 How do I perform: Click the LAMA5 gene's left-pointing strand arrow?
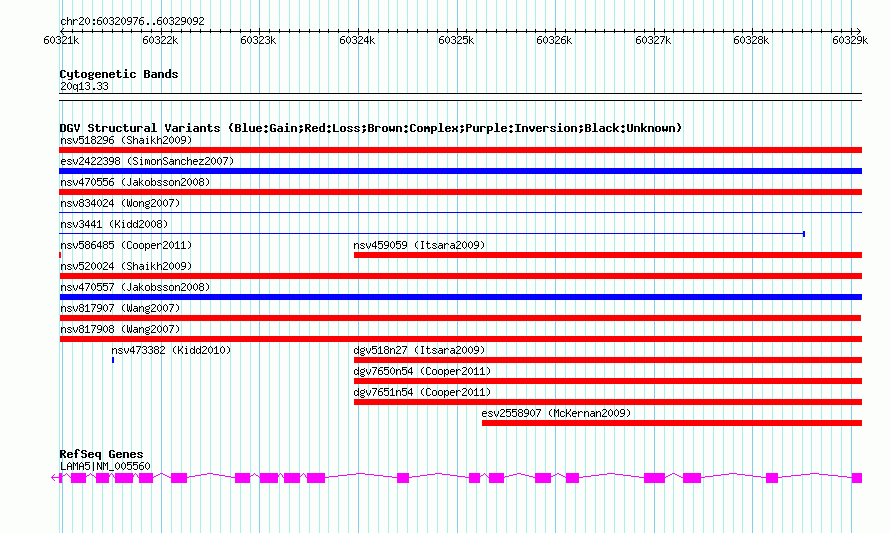pos(54,478)
